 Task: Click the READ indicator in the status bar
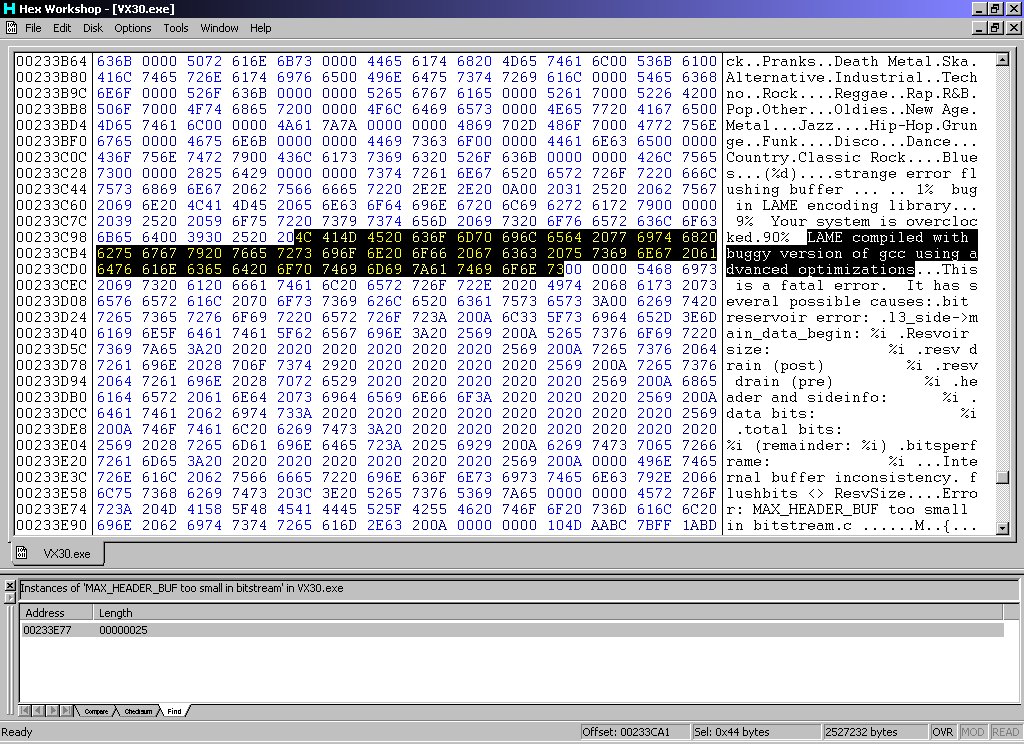coord(1005,732)
